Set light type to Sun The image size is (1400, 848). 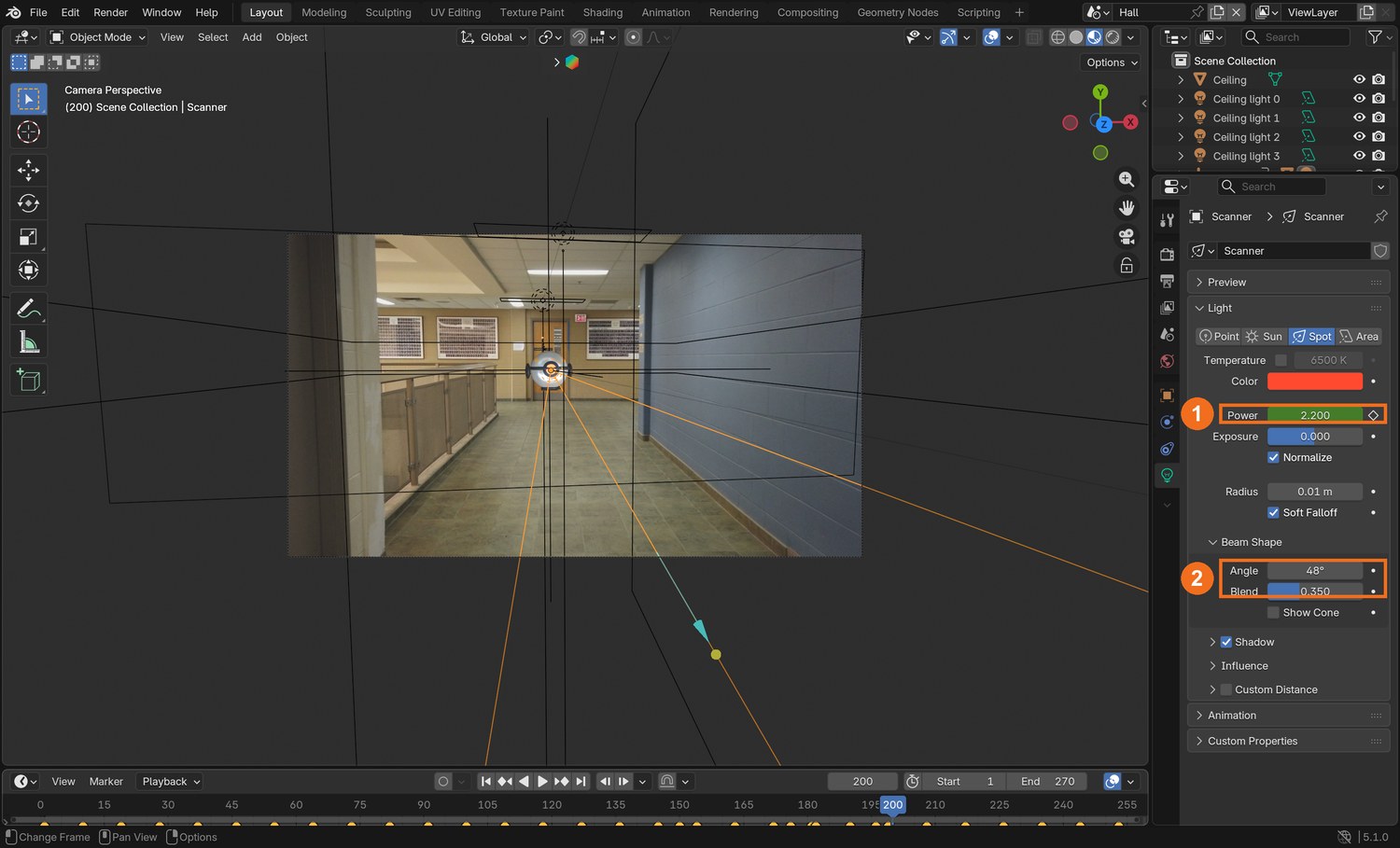pos(1265,336)
